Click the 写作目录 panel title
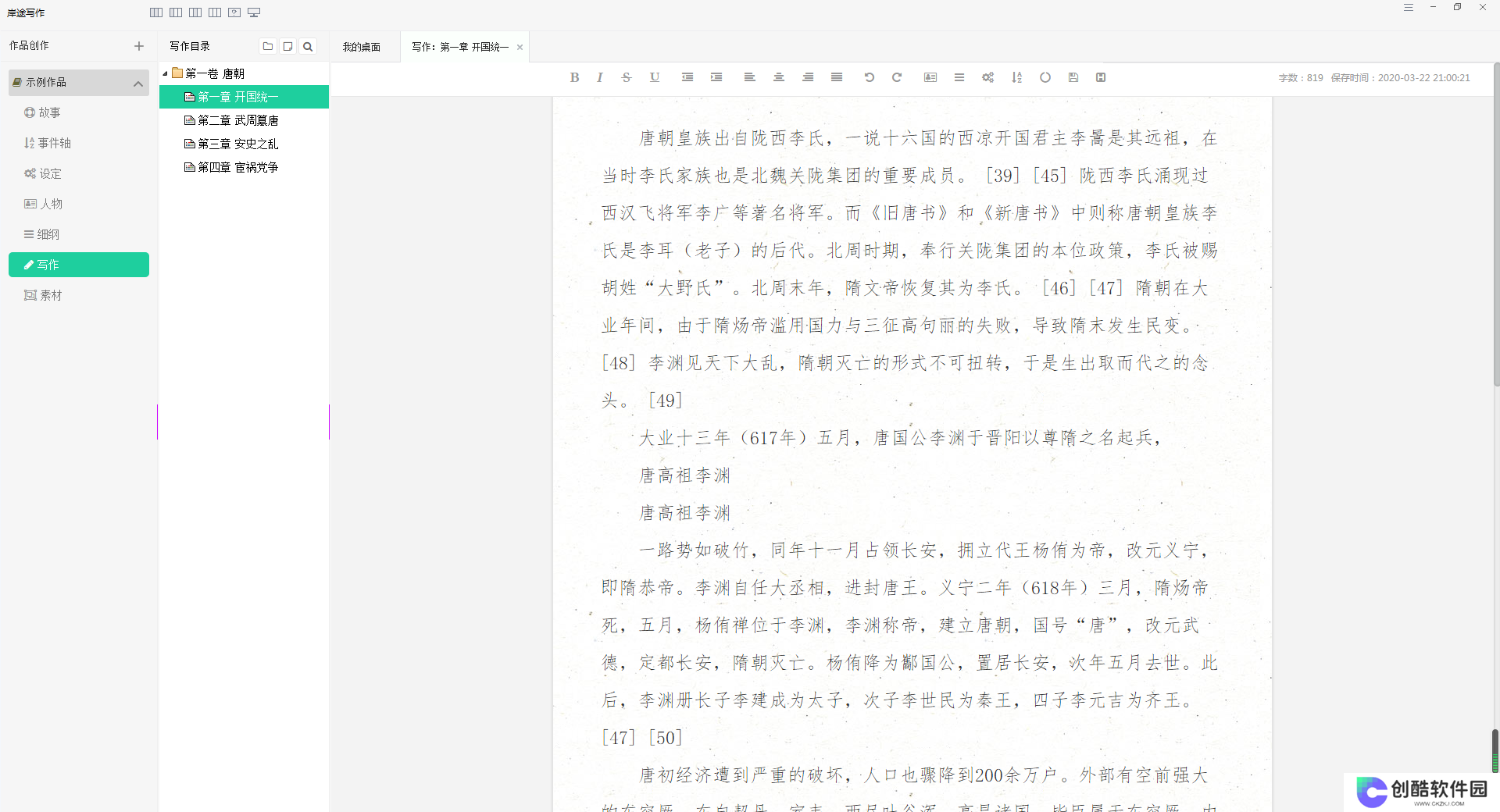The width and height of the screenshot is (1500, 812). pyautogui.click(x=190, y=46)
